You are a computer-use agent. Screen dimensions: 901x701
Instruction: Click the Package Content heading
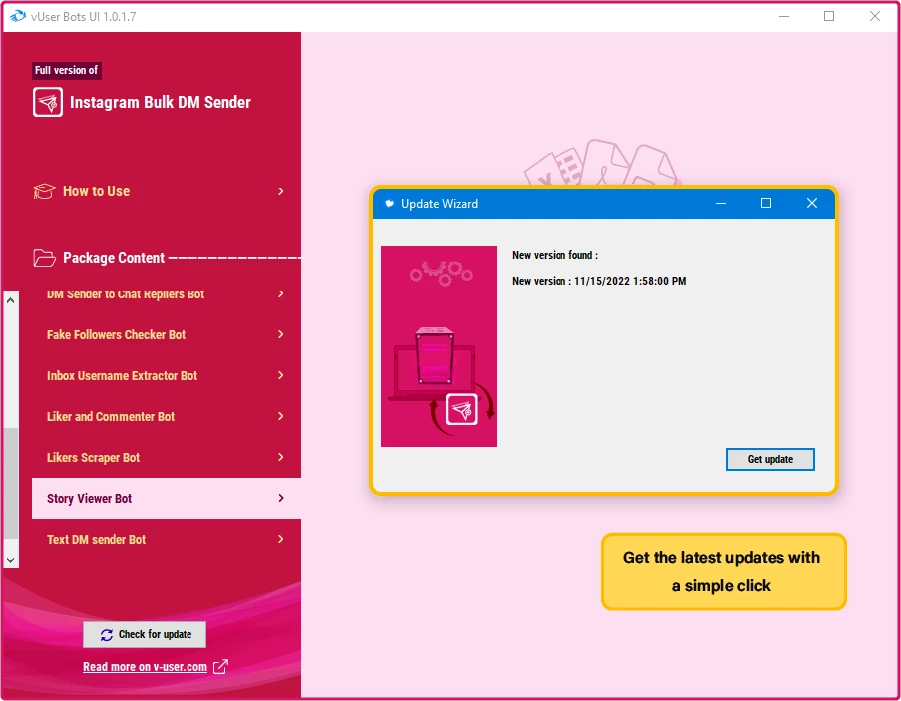pyautogui.click(x=114, y=258)
